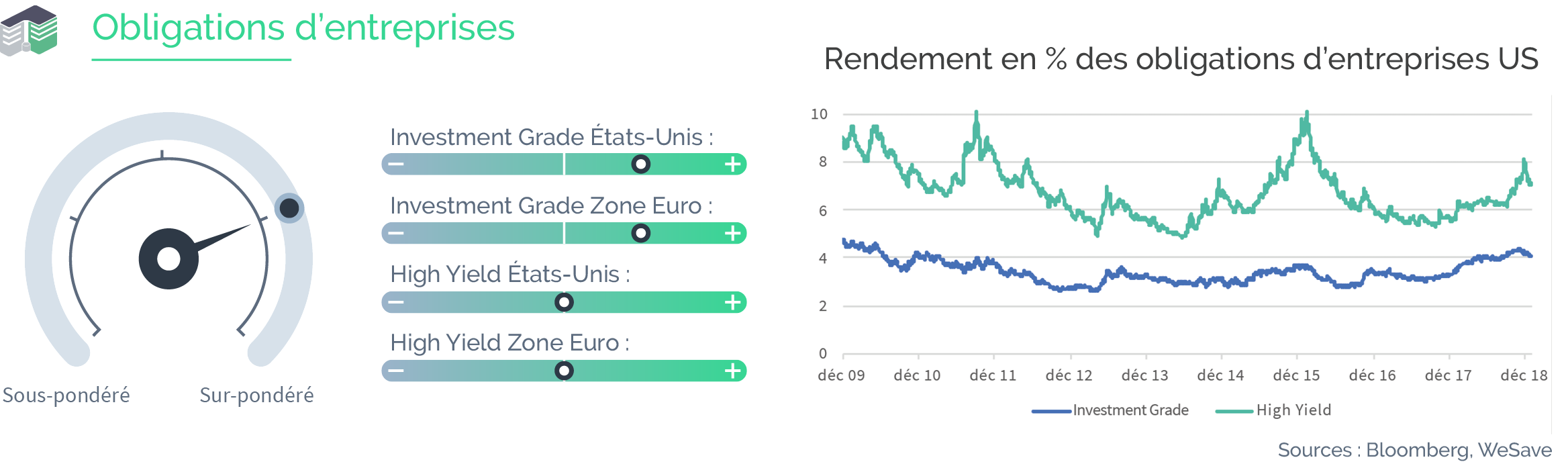
Task: Click plus icon on High Yield Zone Euro slider
Action: pos(733,371)
